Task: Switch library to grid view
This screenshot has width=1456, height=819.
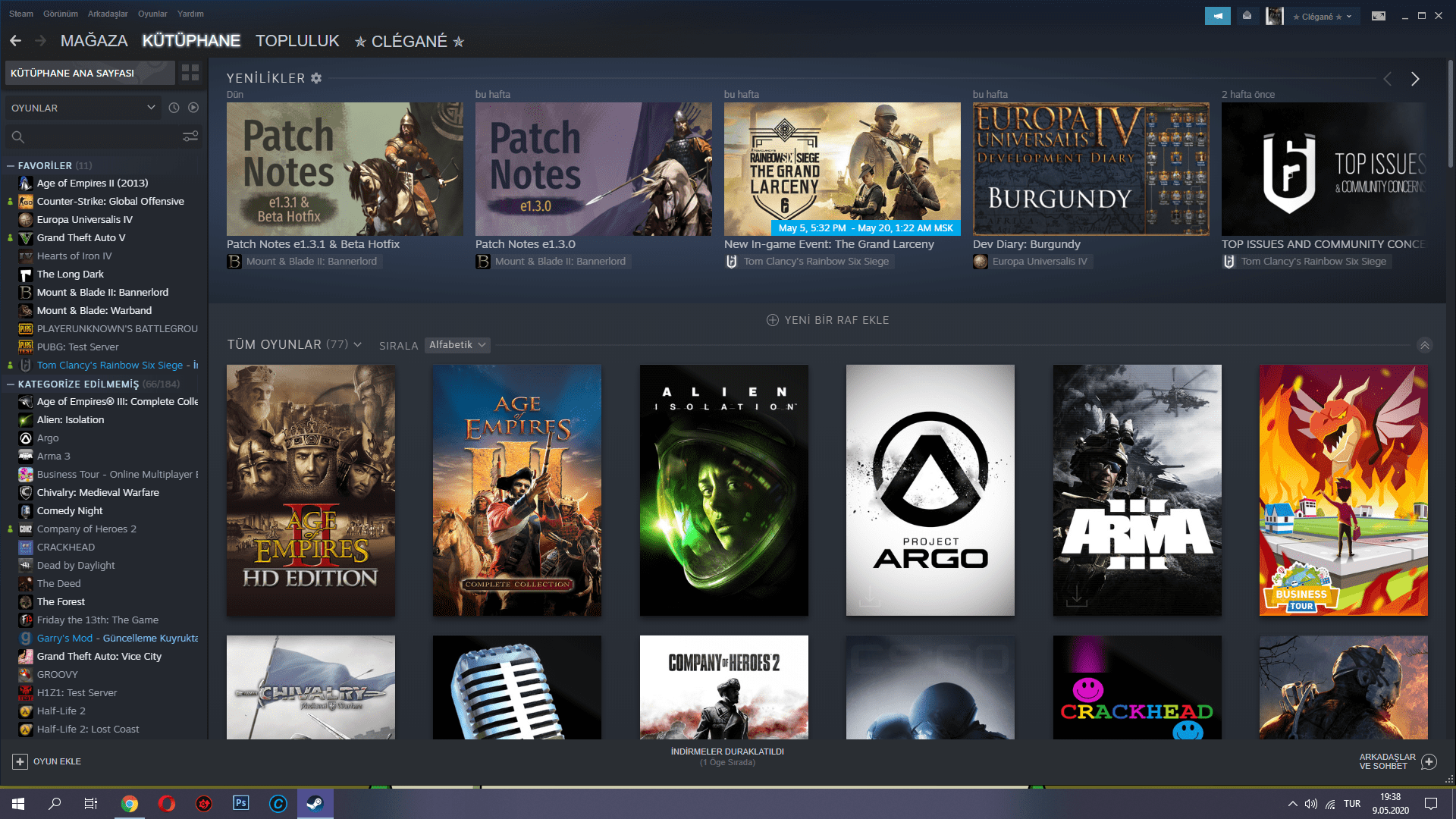Action: click(190, 73)
